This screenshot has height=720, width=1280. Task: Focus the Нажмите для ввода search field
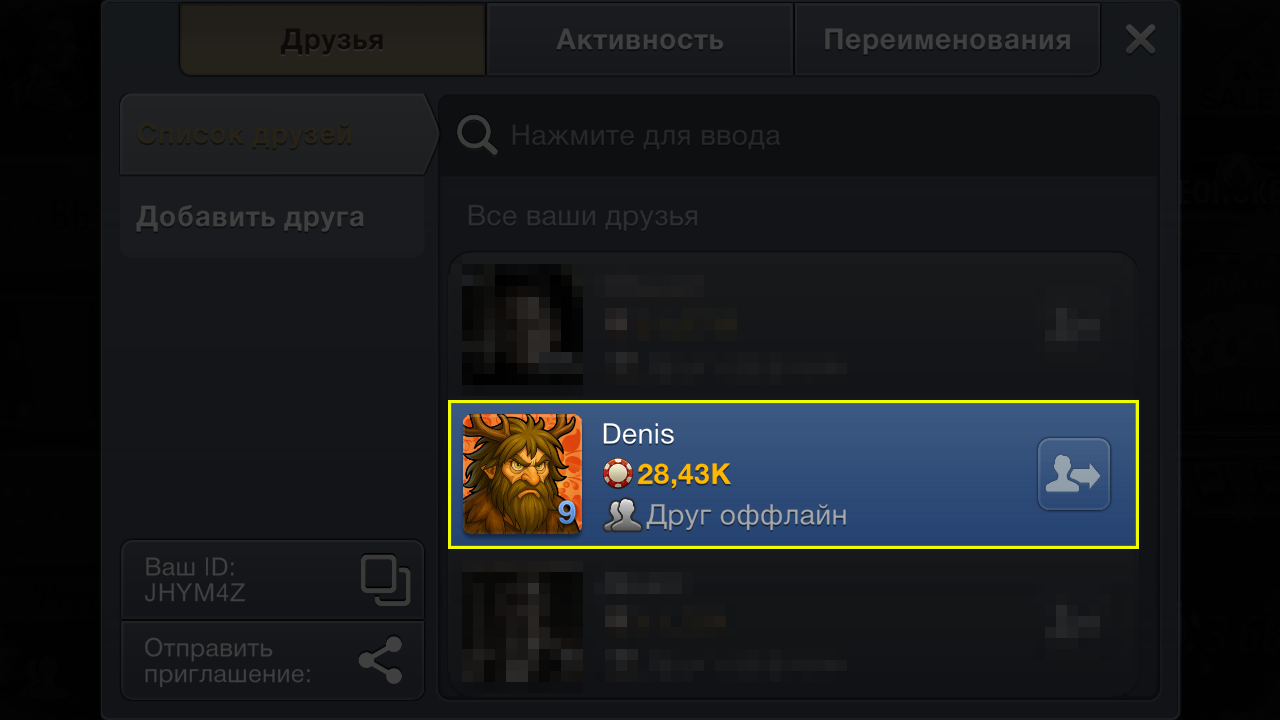click(798, 135)
